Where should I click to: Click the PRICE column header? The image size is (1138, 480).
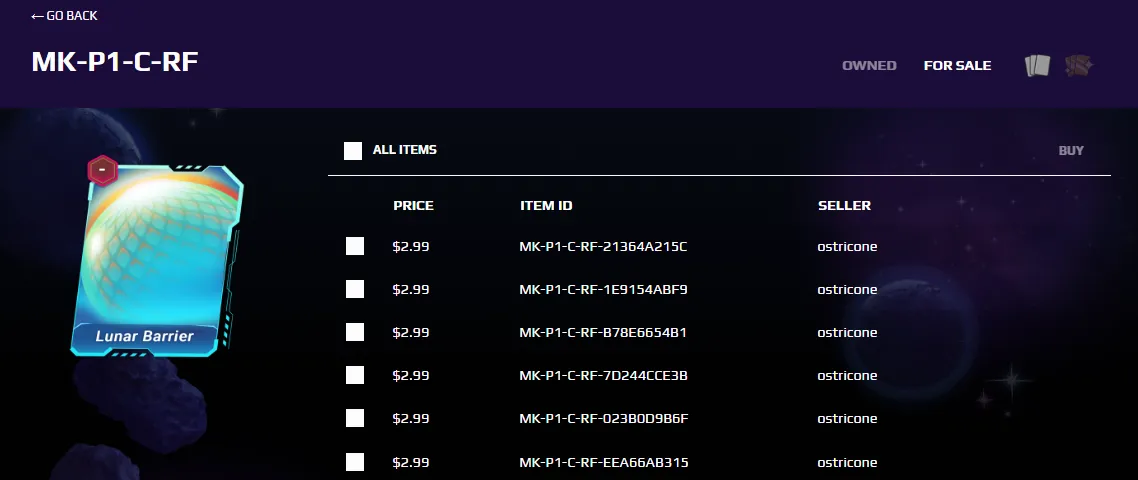(x=413, y=206)
